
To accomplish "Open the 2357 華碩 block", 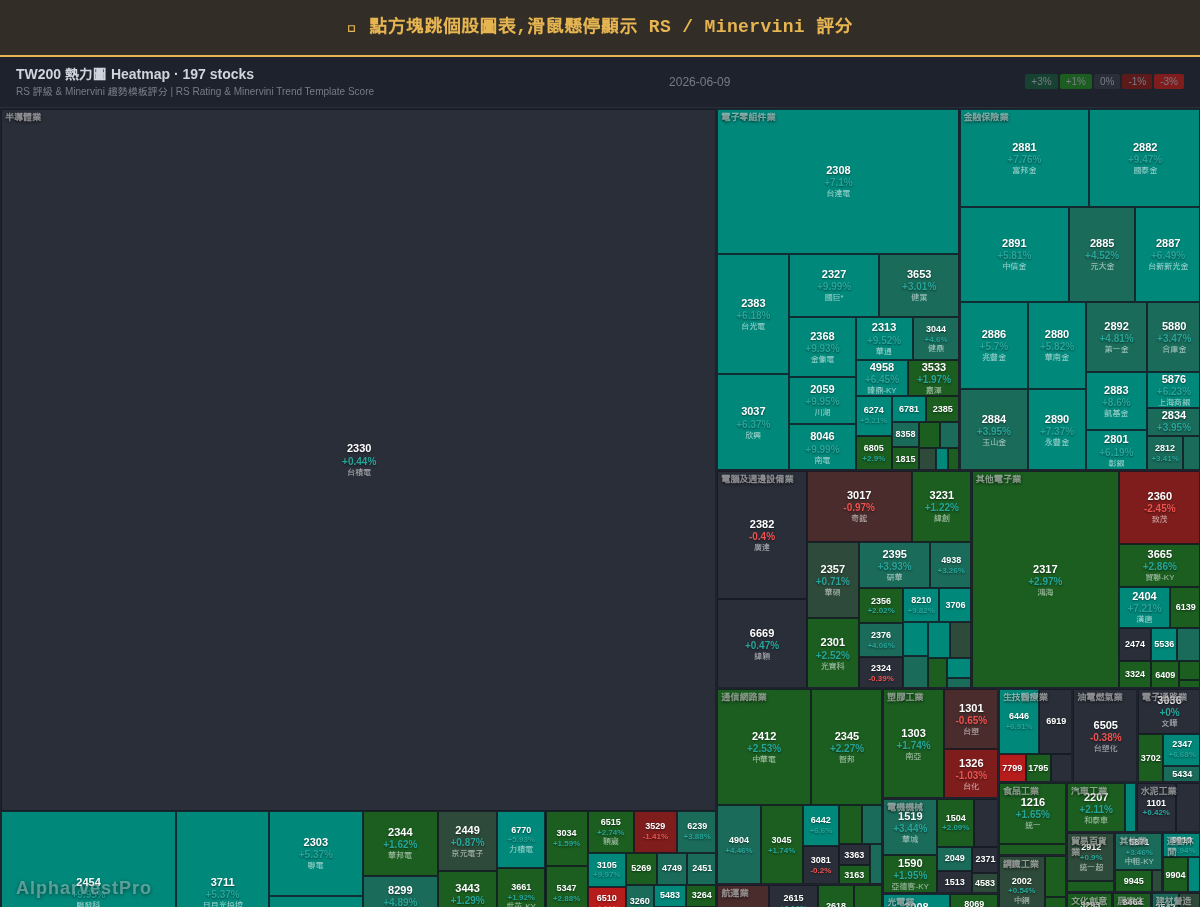I will [x=833, y=580].
